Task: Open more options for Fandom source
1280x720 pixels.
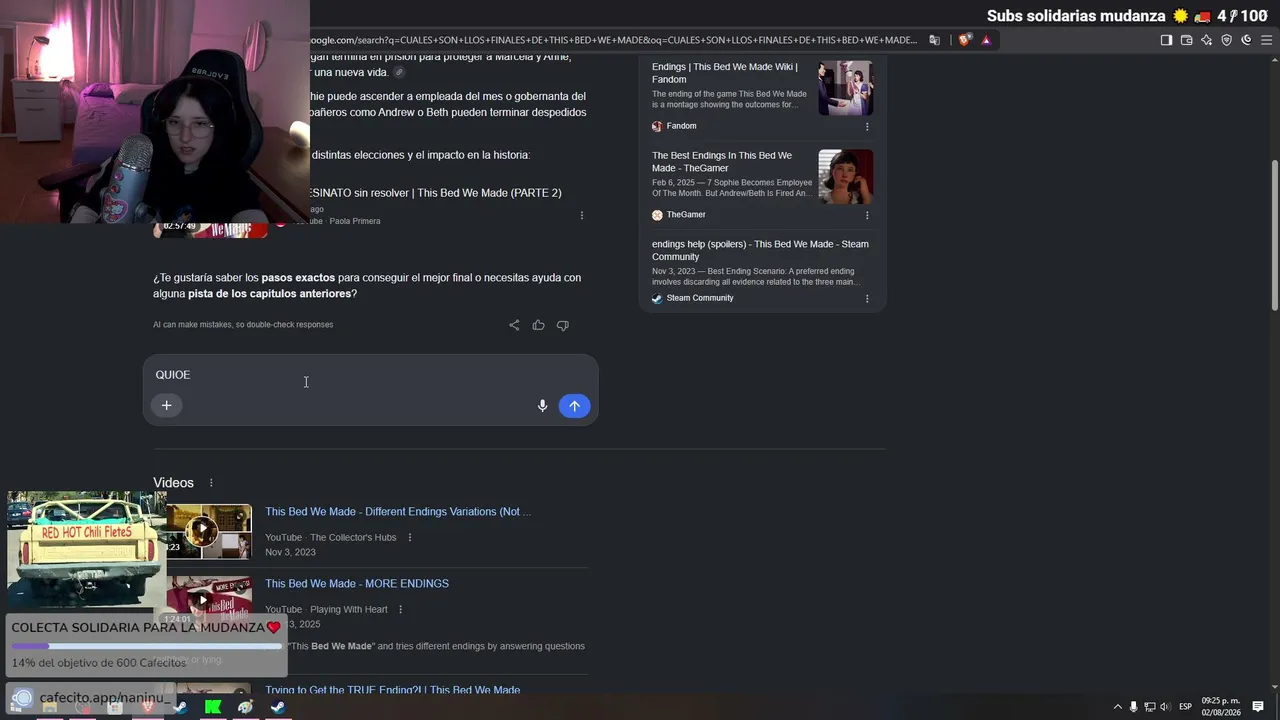Action: coord(867,127)
